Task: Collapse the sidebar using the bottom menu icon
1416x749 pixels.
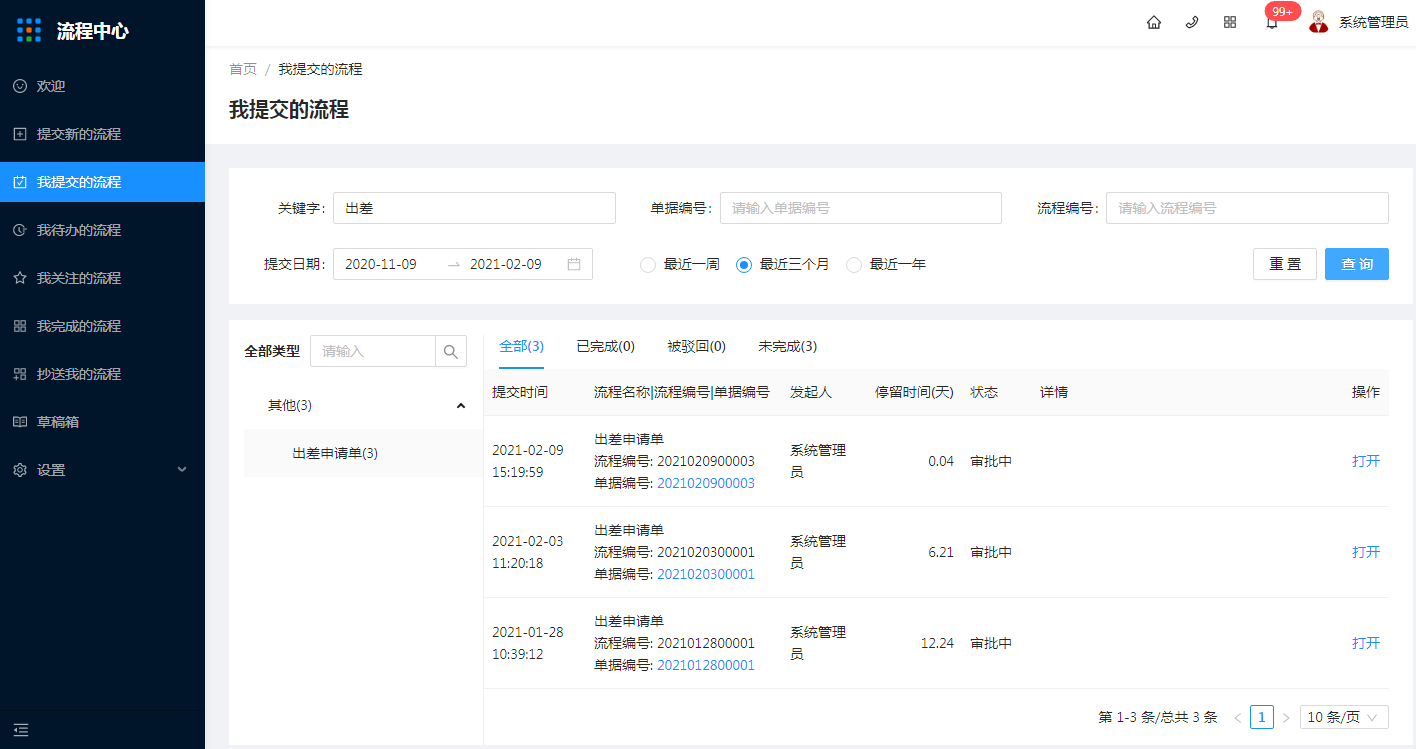Action: (x=21, y=730)
